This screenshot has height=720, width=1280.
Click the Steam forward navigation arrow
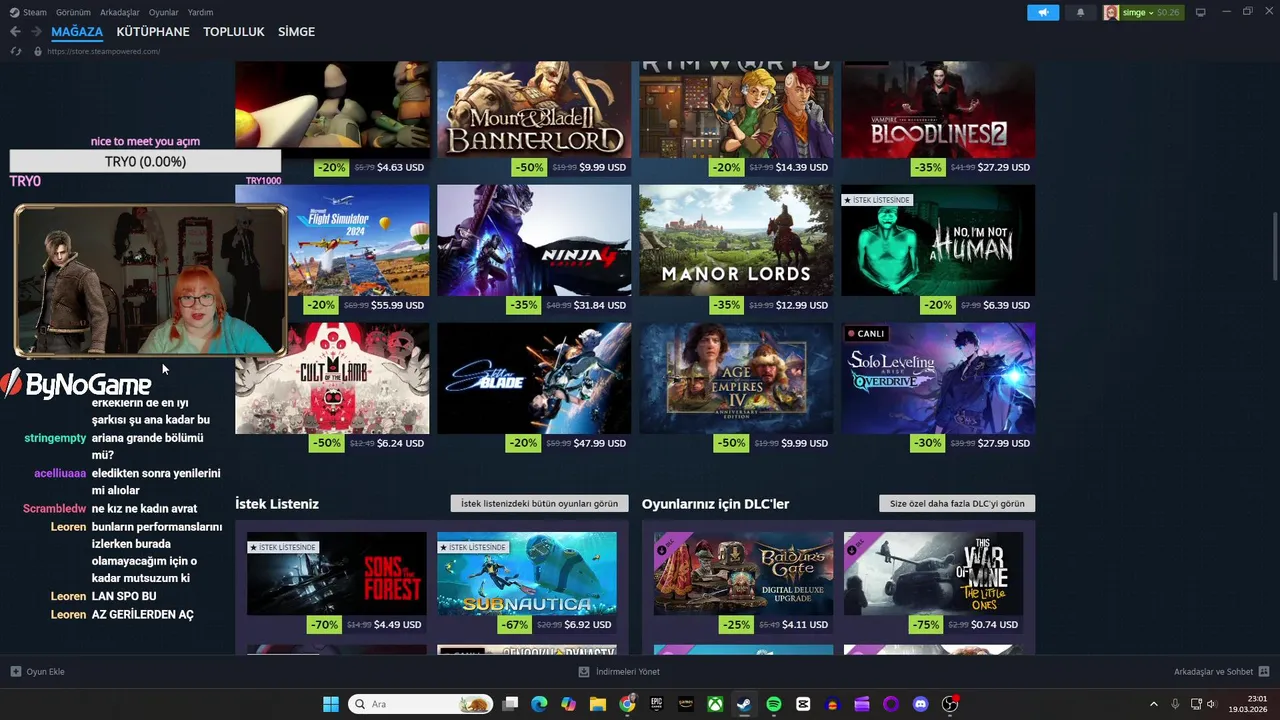coord(36,31)
